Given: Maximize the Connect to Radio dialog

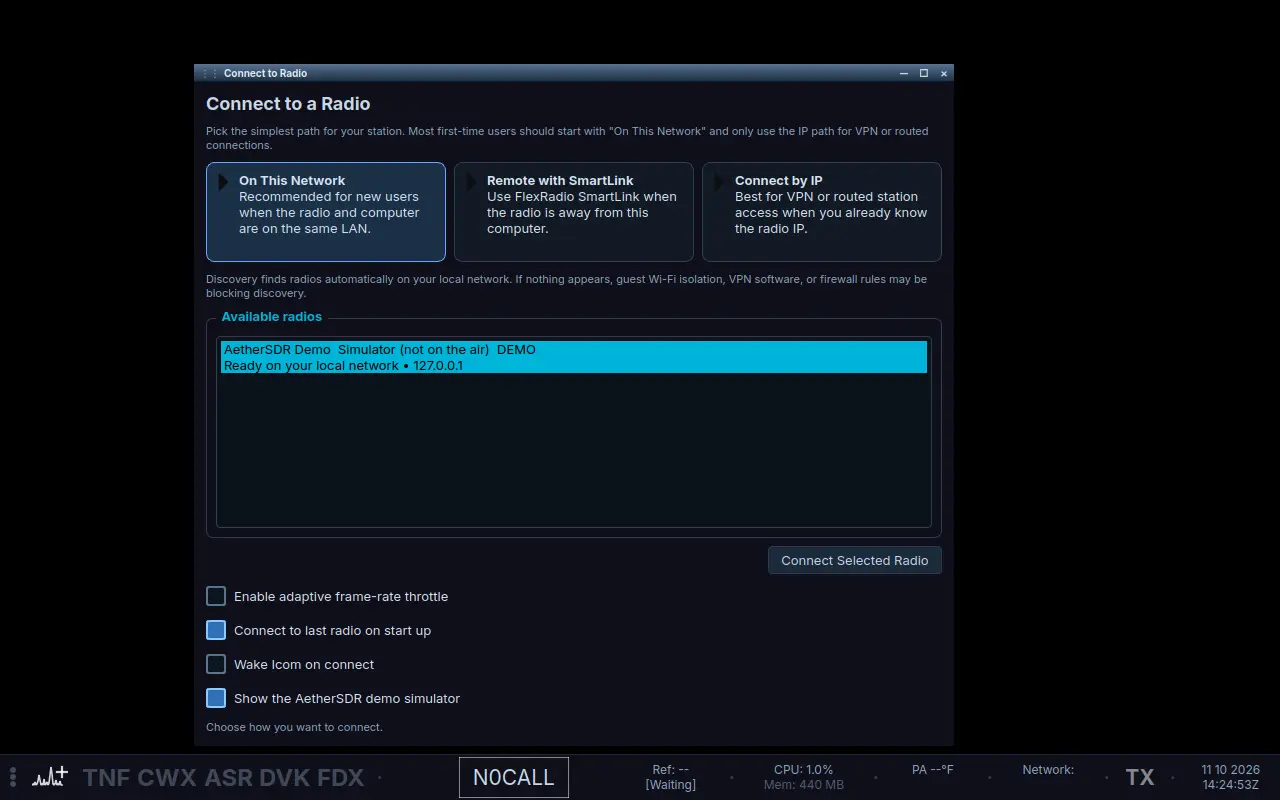Looking at the screenshot, I should click(924, 73).
